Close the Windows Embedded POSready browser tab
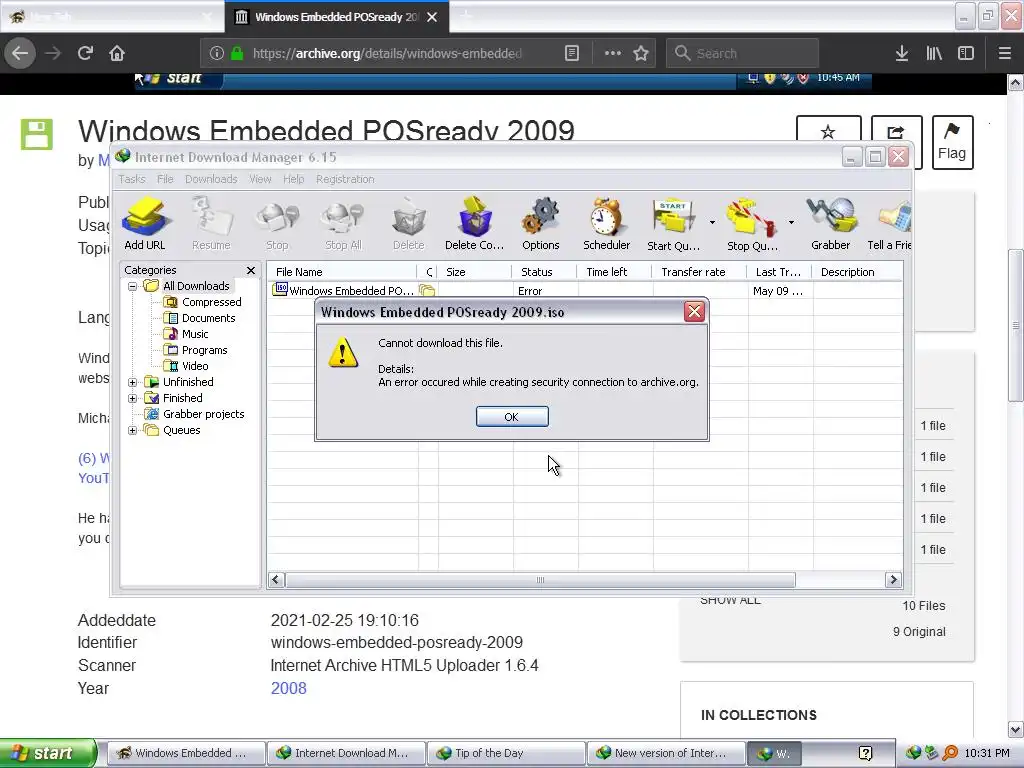The height and width of the screenshot is (768, 1024). (x=432, y=17)
